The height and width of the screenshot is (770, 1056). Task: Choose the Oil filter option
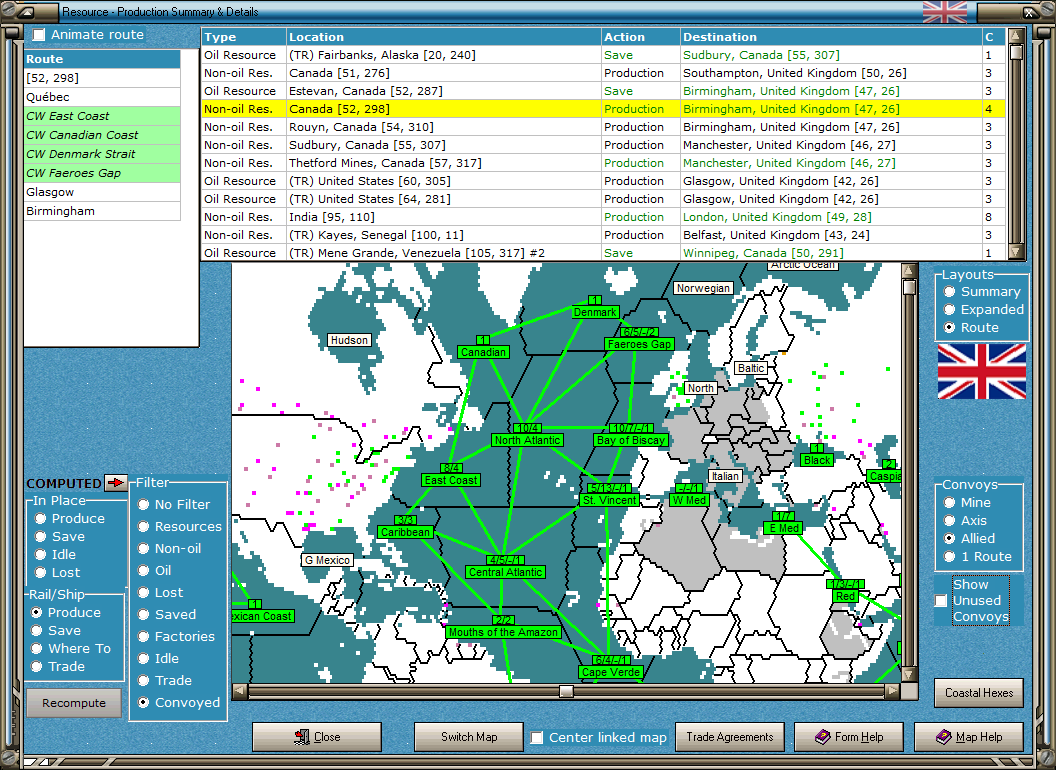[x=144, y=571]
